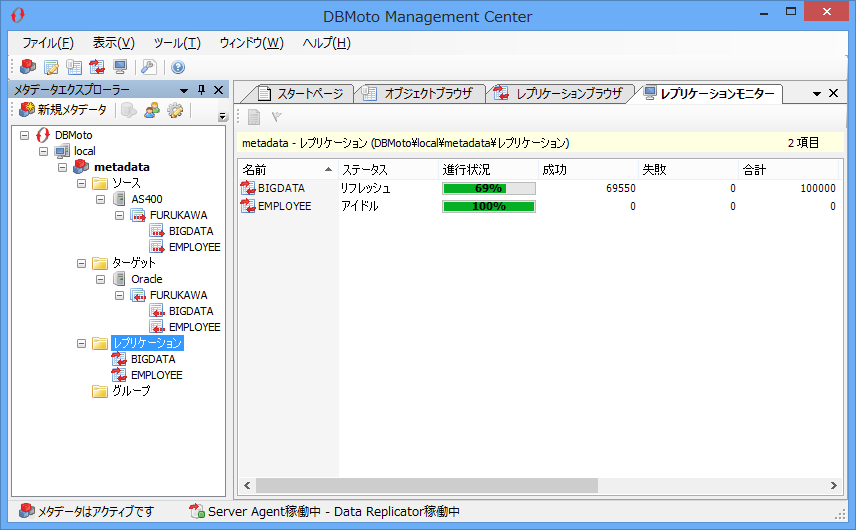
Task: Select EMPLOYEE replication in tree
Action: coord(157,375)
